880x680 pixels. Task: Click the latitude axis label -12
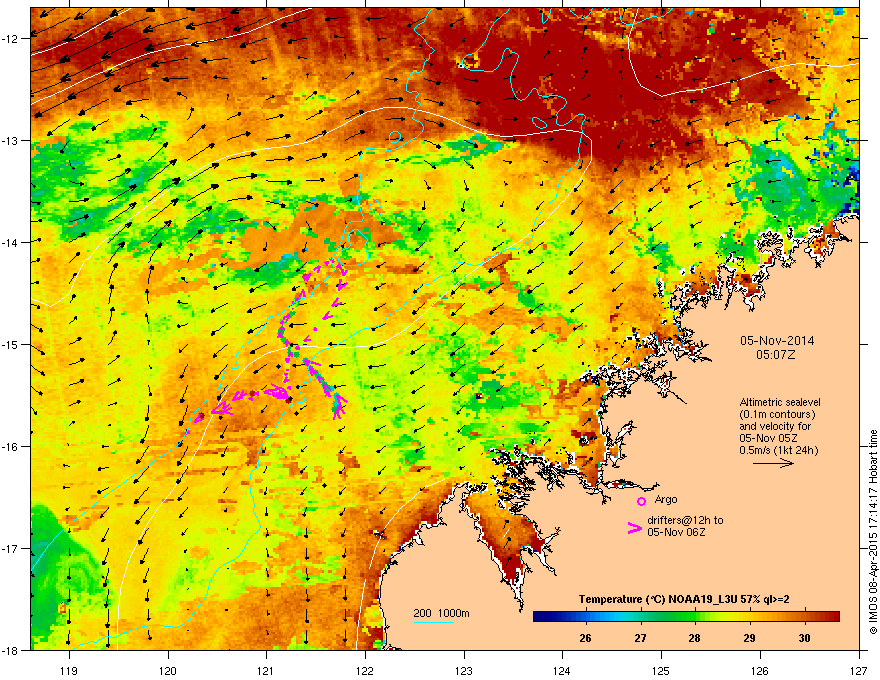[11, 39]
